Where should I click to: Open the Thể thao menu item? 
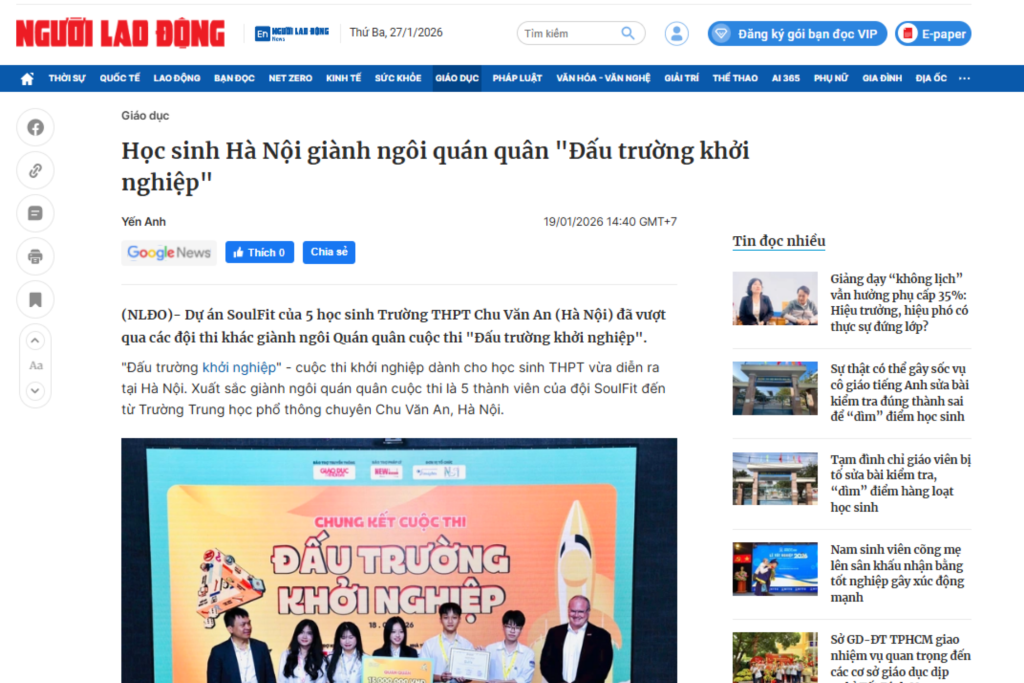[x=735, y=78]
